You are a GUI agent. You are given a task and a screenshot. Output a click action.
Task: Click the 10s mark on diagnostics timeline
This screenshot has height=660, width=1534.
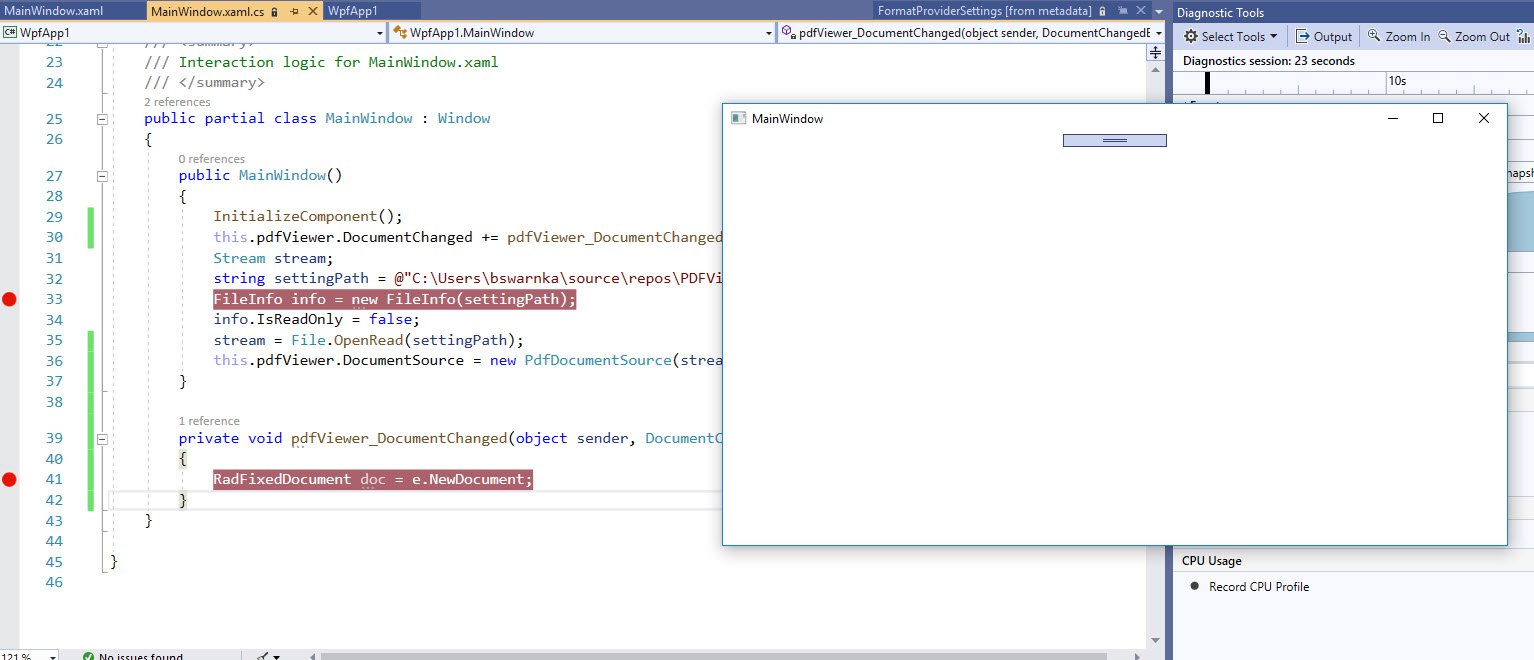(x=1397, y=80)
